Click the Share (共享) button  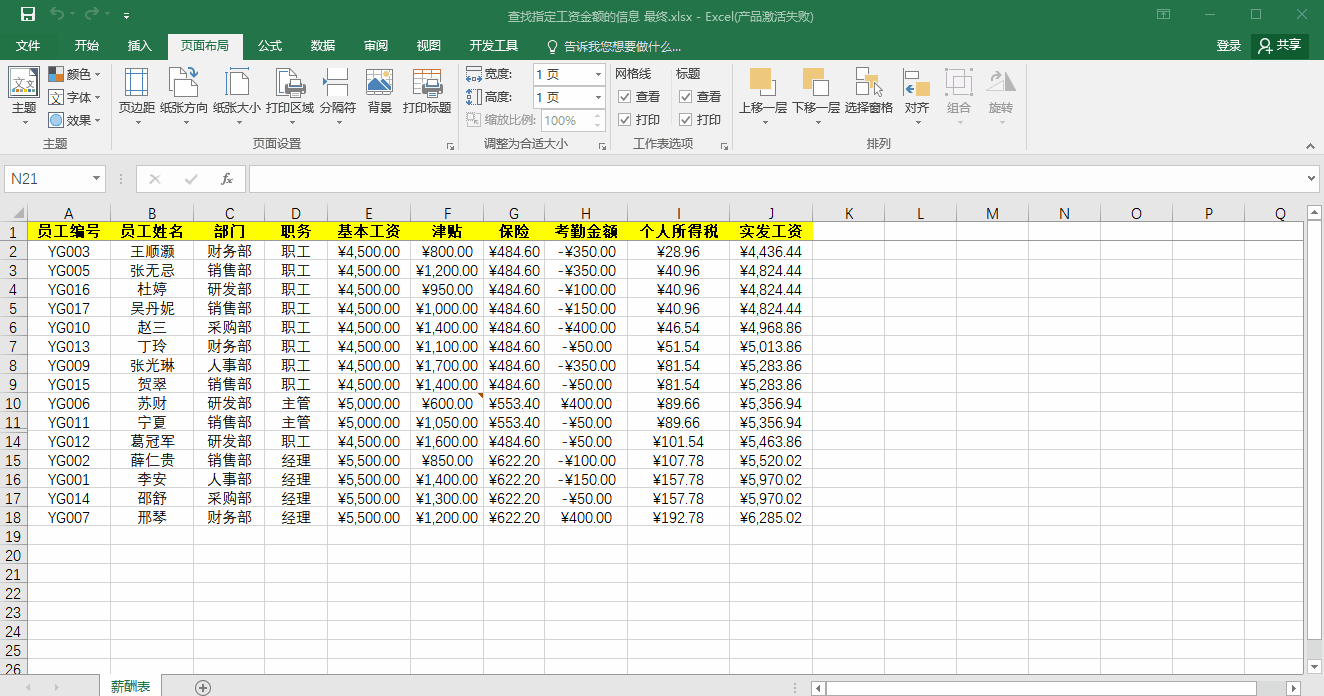[x=1280, y=46]
